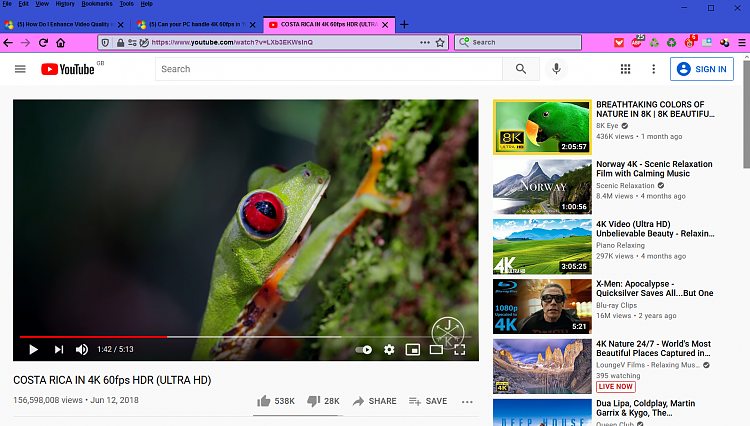Click the Pocket extension icon
This screenshot has width=750, height=426.
pos(619,43)
